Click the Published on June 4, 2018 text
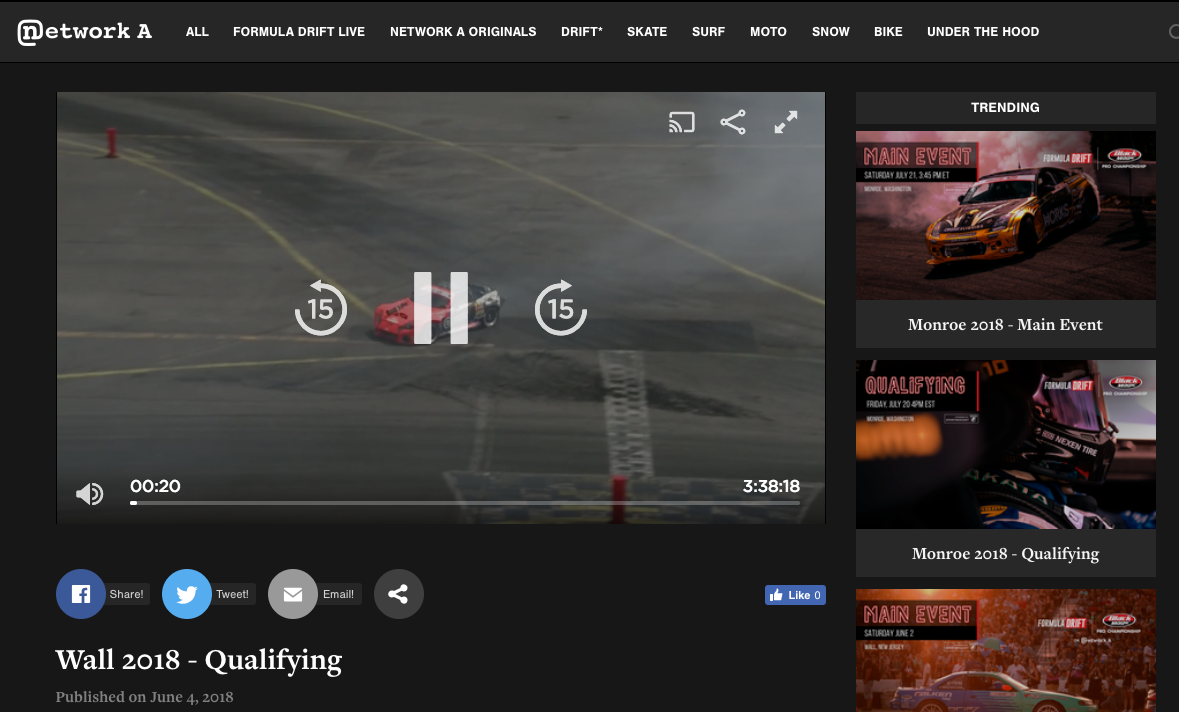 pyautogui.click(x=144, y=697)
